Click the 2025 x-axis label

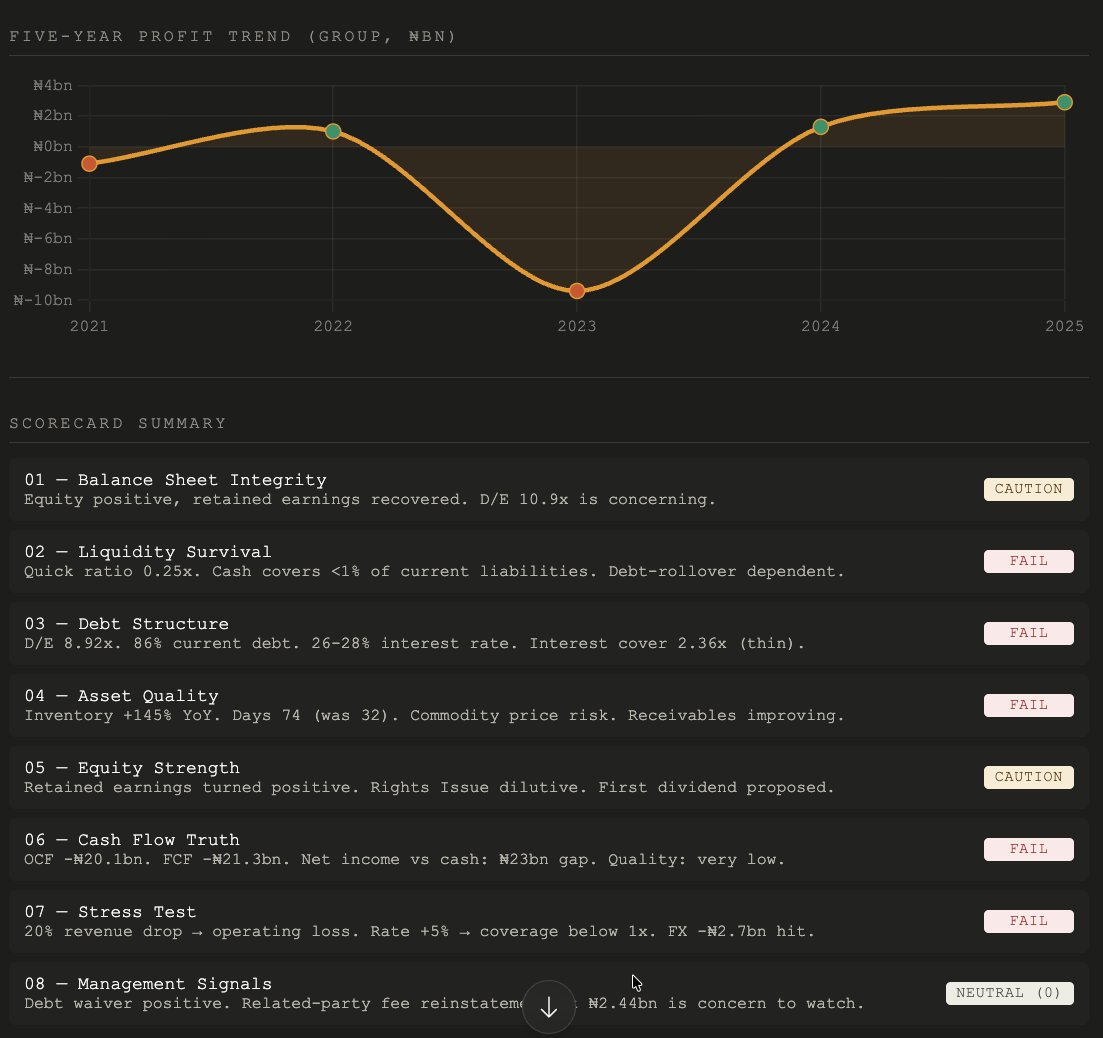click(1064, 326)
